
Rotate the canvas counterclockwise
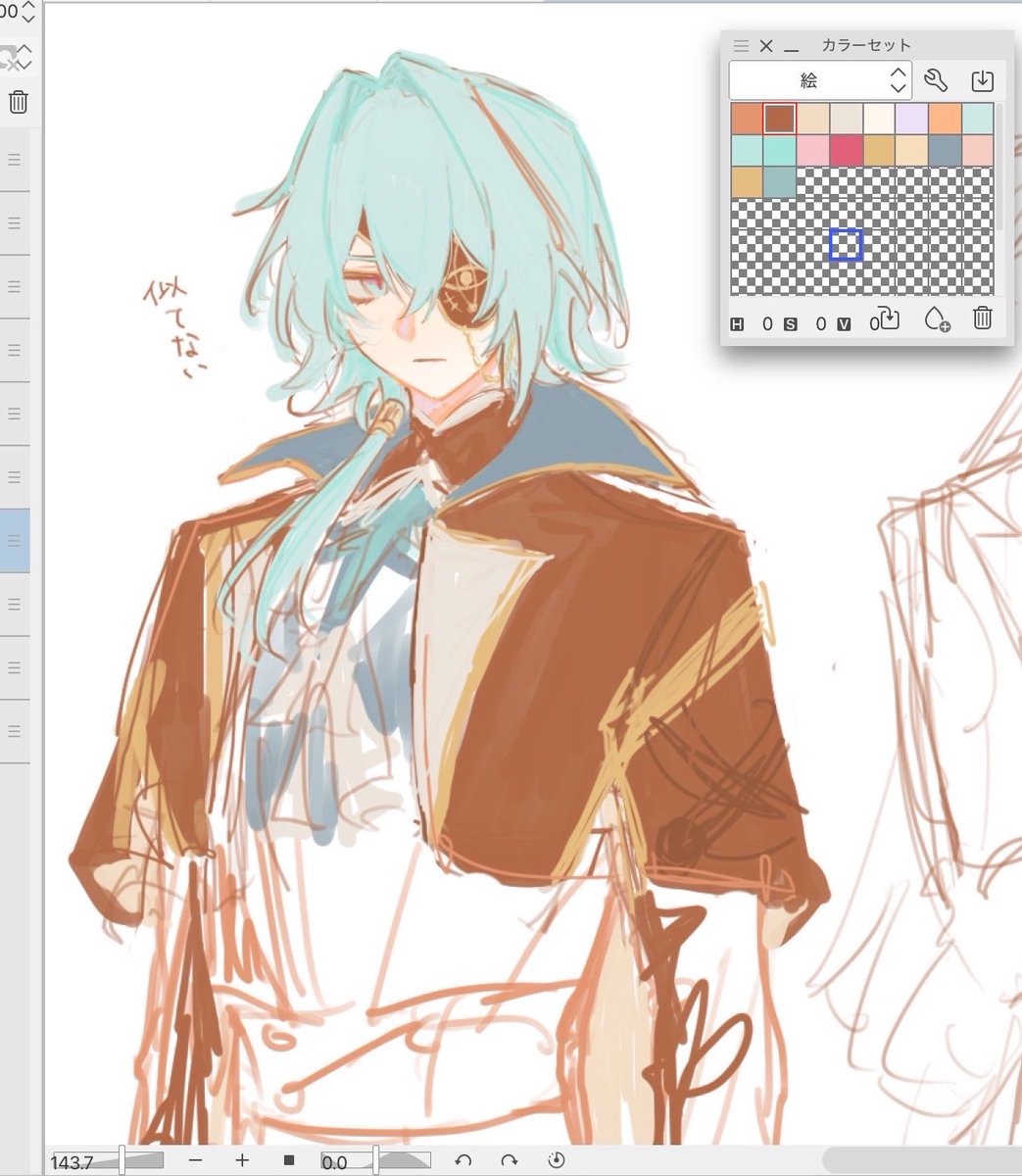point(463,1161)
